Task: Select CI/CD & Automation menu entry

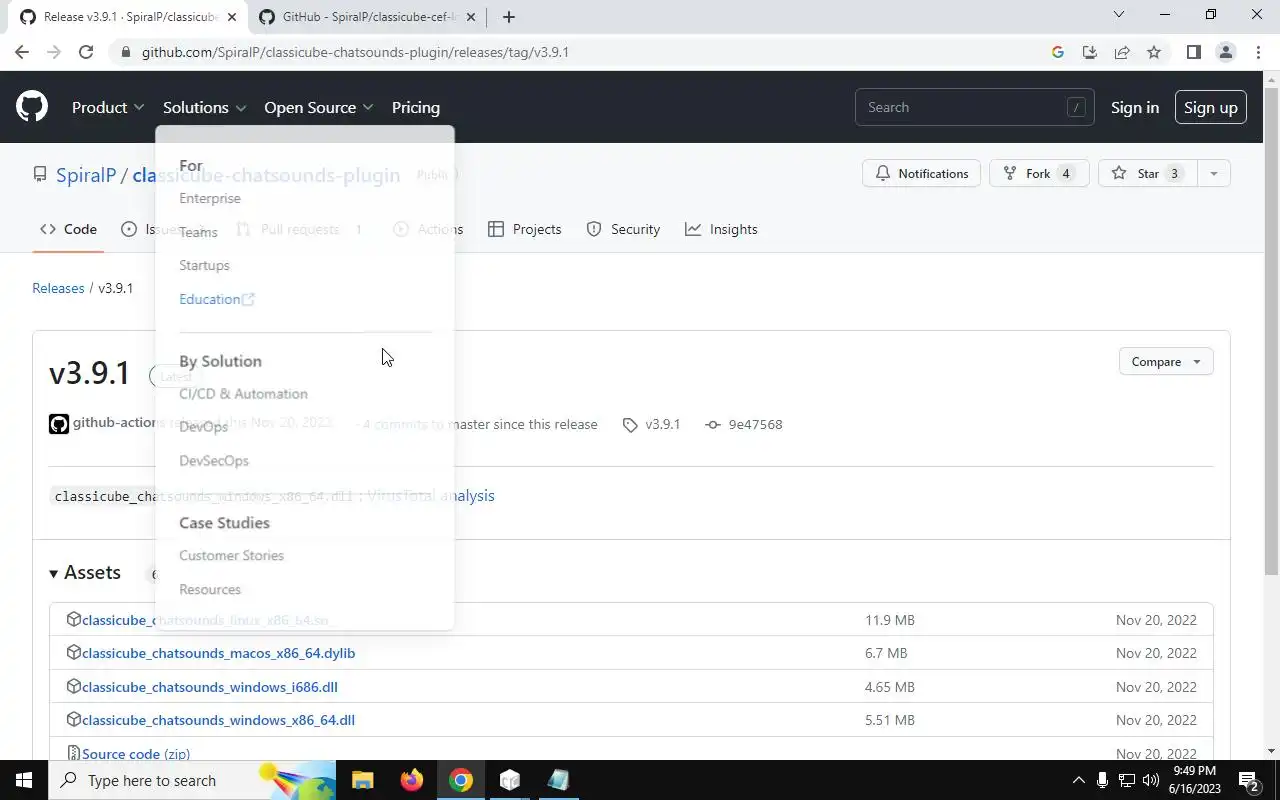Action: click(x=243, y=394)
